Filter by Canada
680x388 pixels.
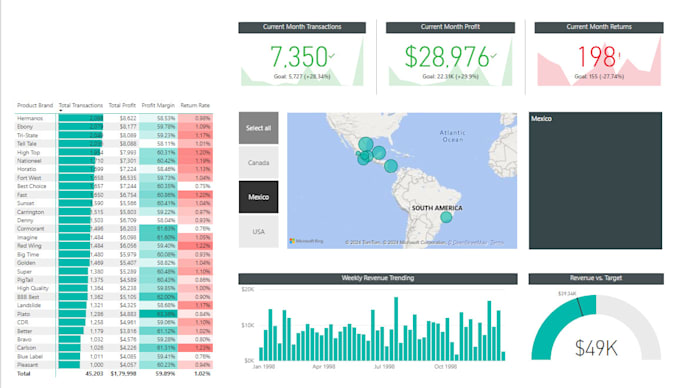258,163
